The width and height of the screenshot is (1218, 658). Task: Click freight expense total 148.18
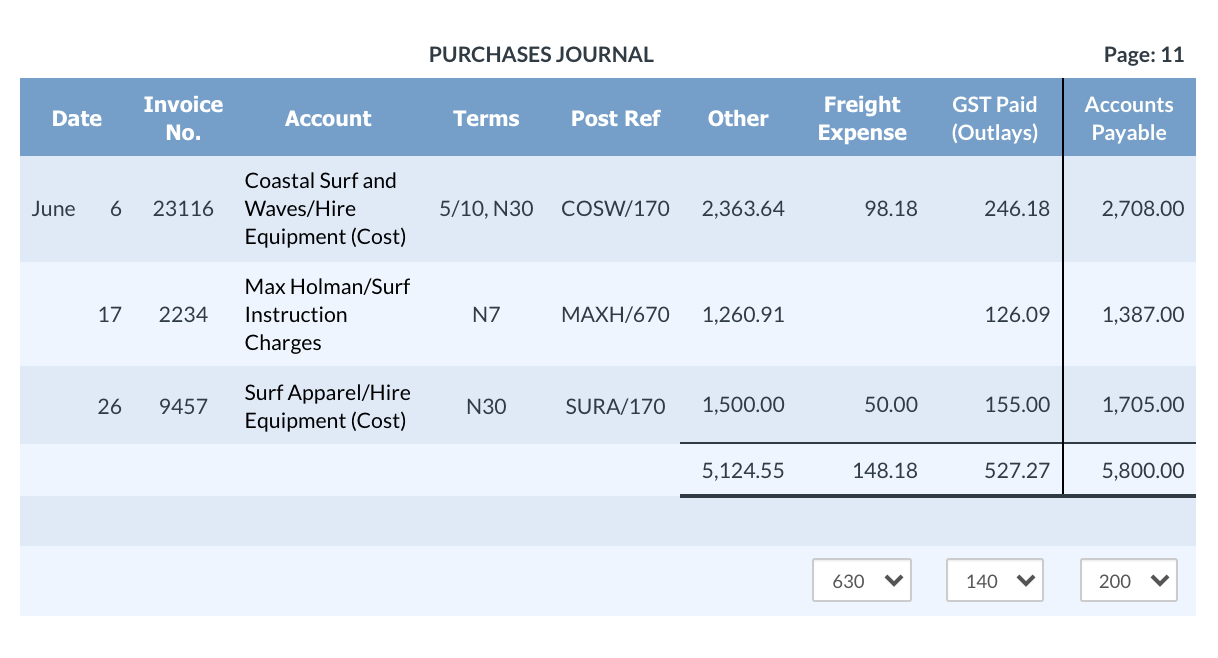885,470
